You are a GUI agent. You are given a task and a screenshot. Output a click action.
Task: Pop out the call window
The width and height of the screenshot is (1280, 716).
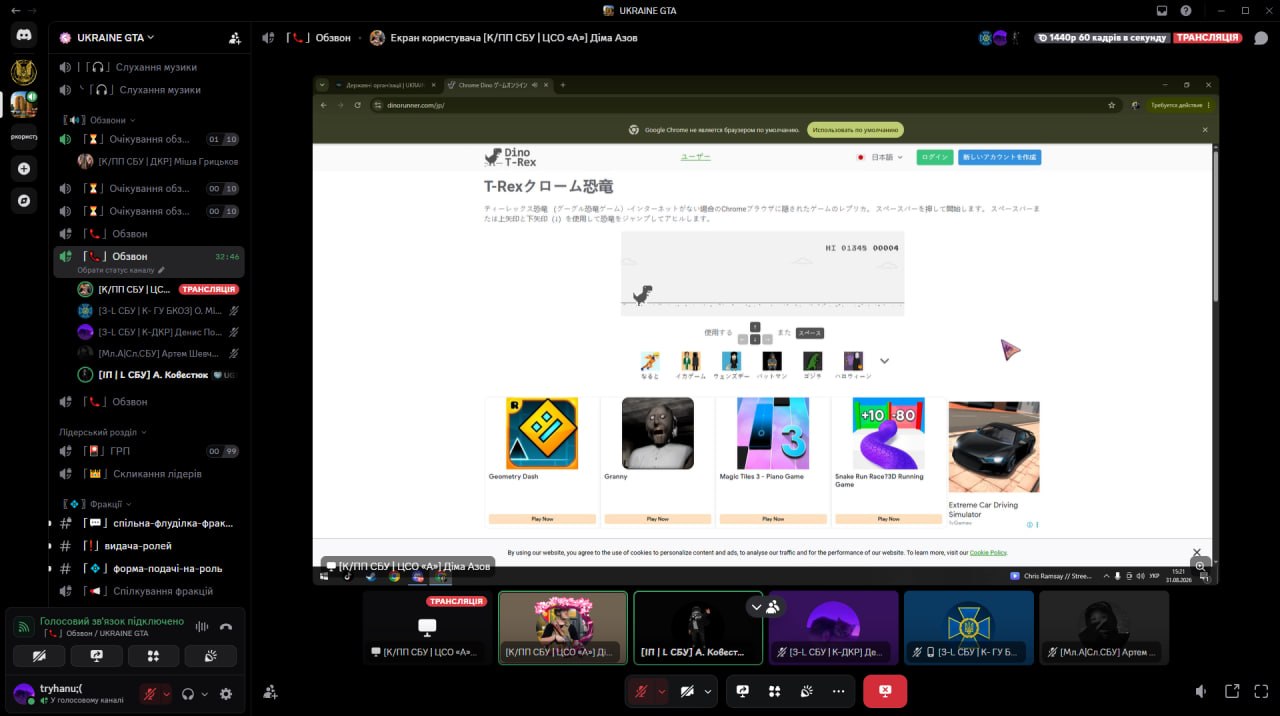1232,691
